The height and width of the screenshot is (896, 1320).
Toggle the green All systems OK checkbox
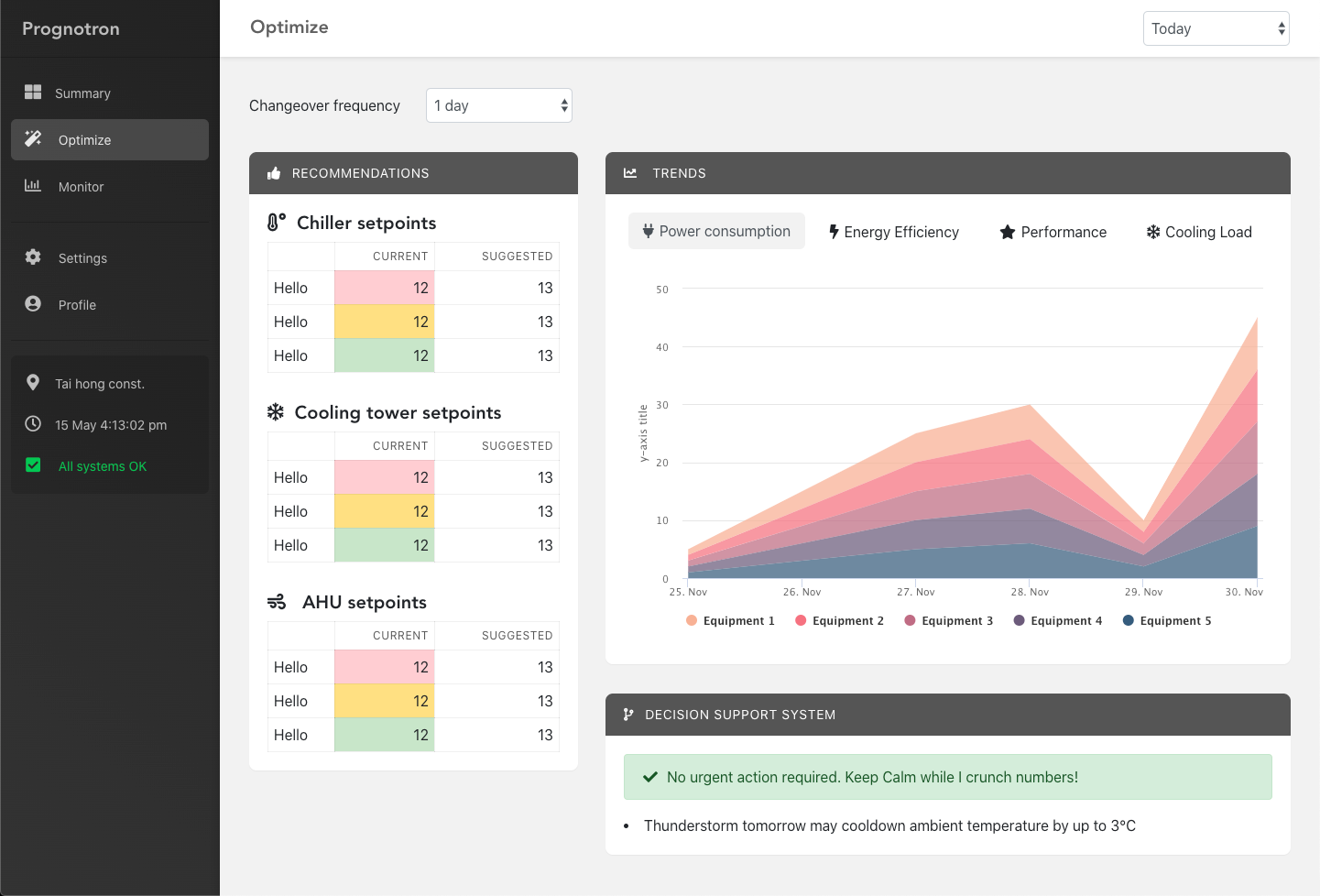33,464
